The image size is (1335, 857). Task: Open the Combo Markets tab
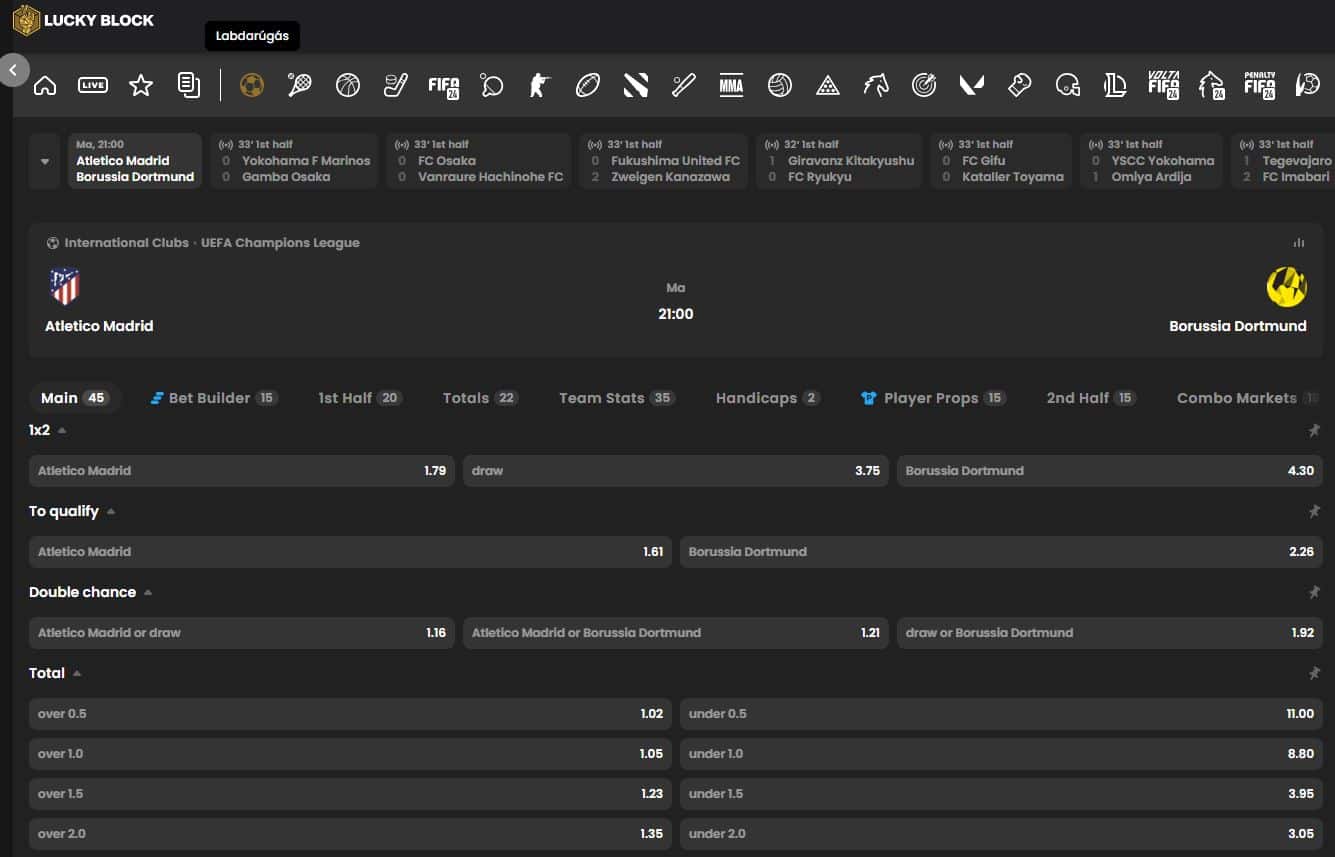(x=1248, y=398)
